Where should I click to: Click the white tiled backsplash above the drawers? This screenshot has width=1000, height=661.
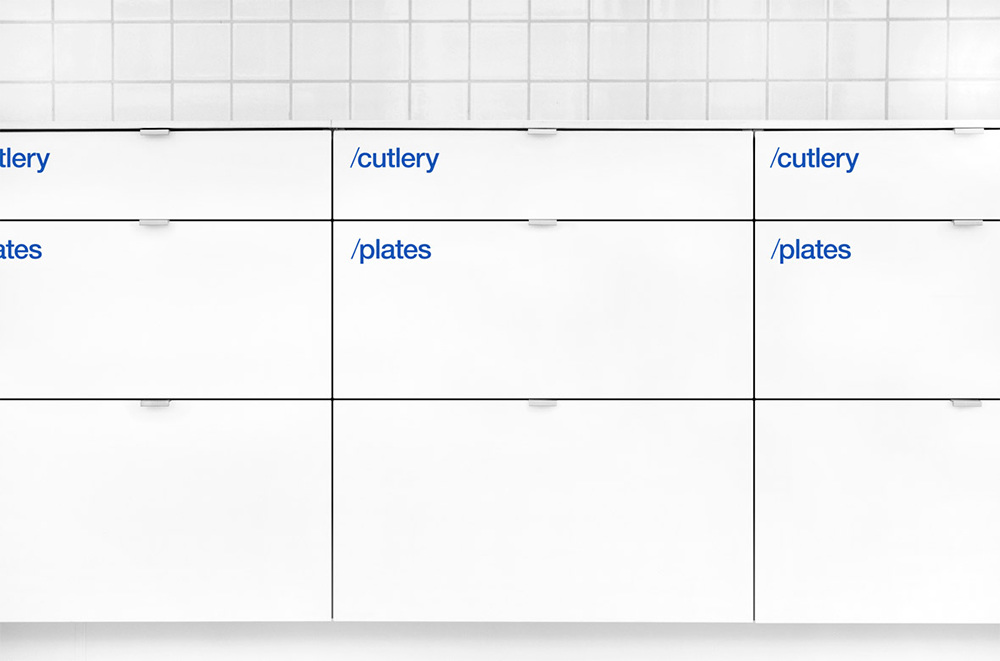point(500,60)
